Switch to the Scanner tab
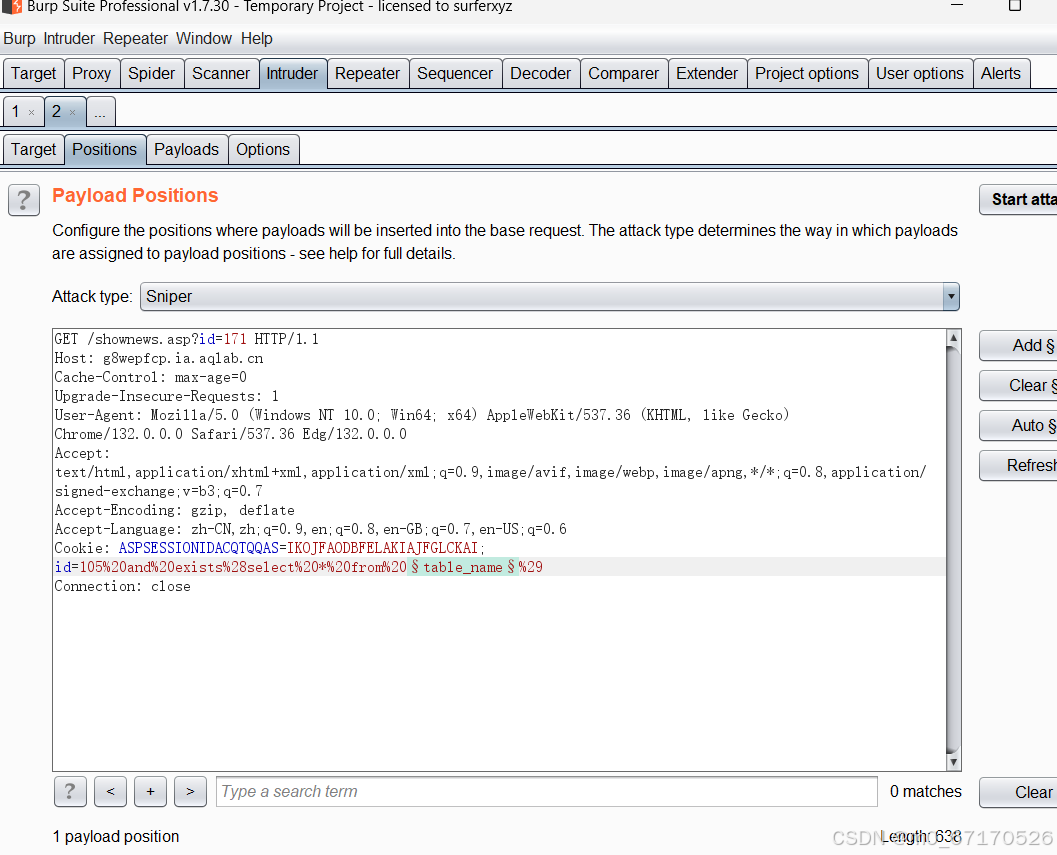Image resolution: width=1057 pixels, height=855 pixels. 221,73
